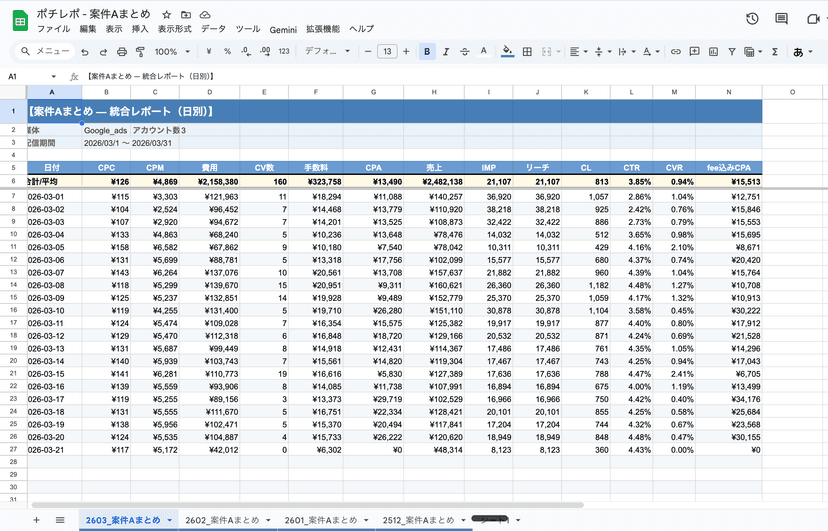The height and width of the screenshot is (531, 828).
Task: Open zoom 100% dropdown
Action: pyautogui.click(x=172, y=52)
